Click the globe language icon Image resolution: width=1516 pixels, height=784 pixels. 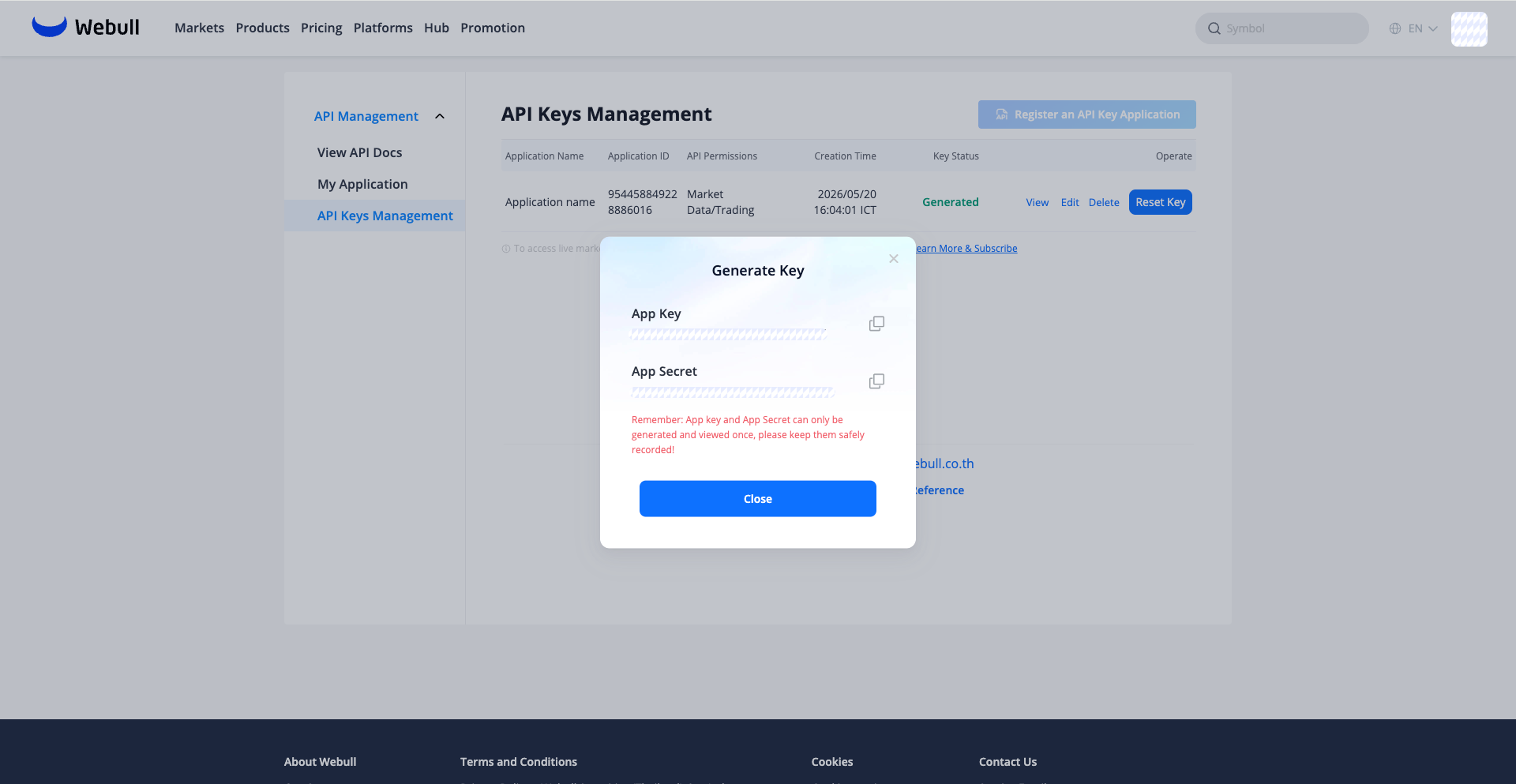[1395, 28]
